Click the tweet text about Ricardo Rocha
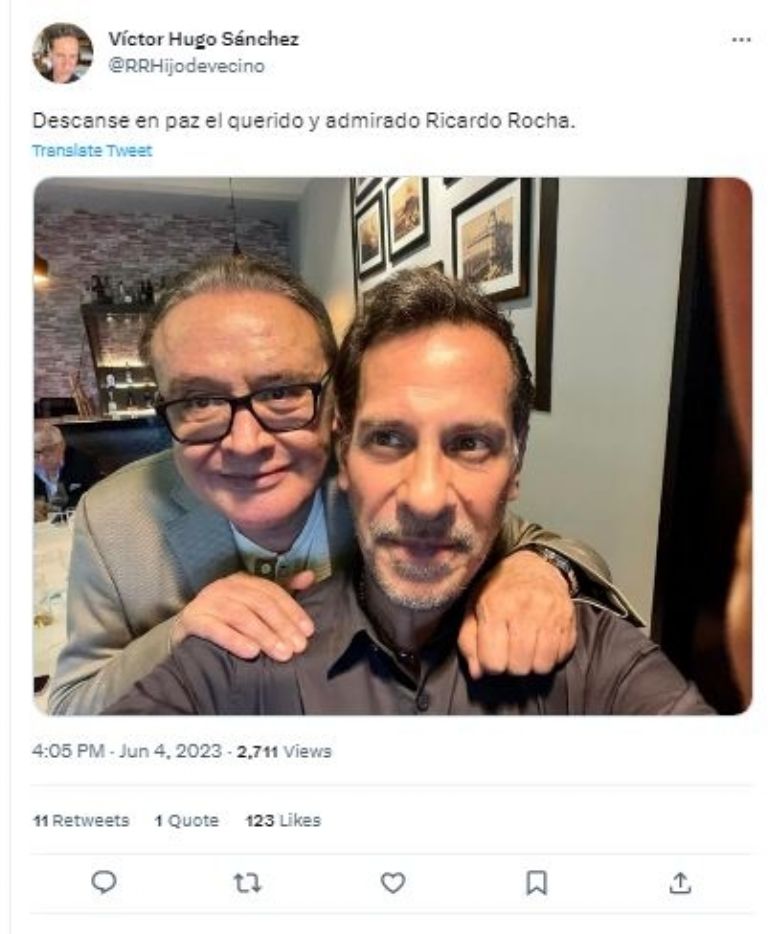 coord(305,121)
